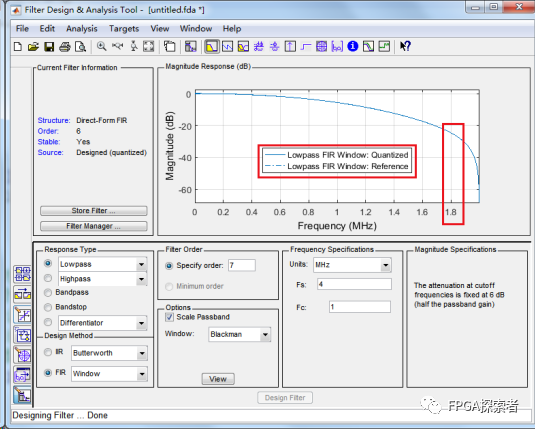Show Phase Delay plot
Image resolution: width=535 pixels, height=429 pixels.
click(275, 46)
